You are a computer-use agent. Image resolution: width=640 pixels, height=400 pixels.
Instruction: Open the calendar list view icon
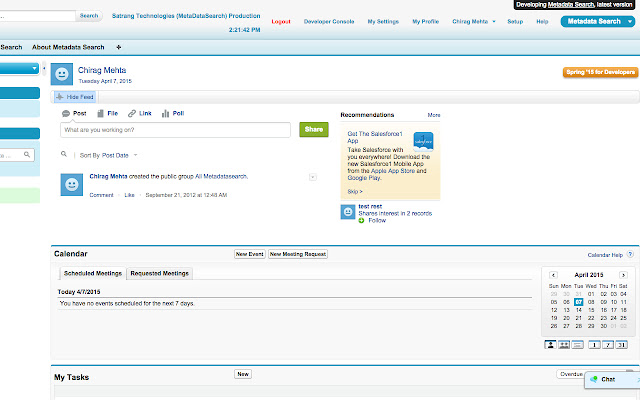578,345
